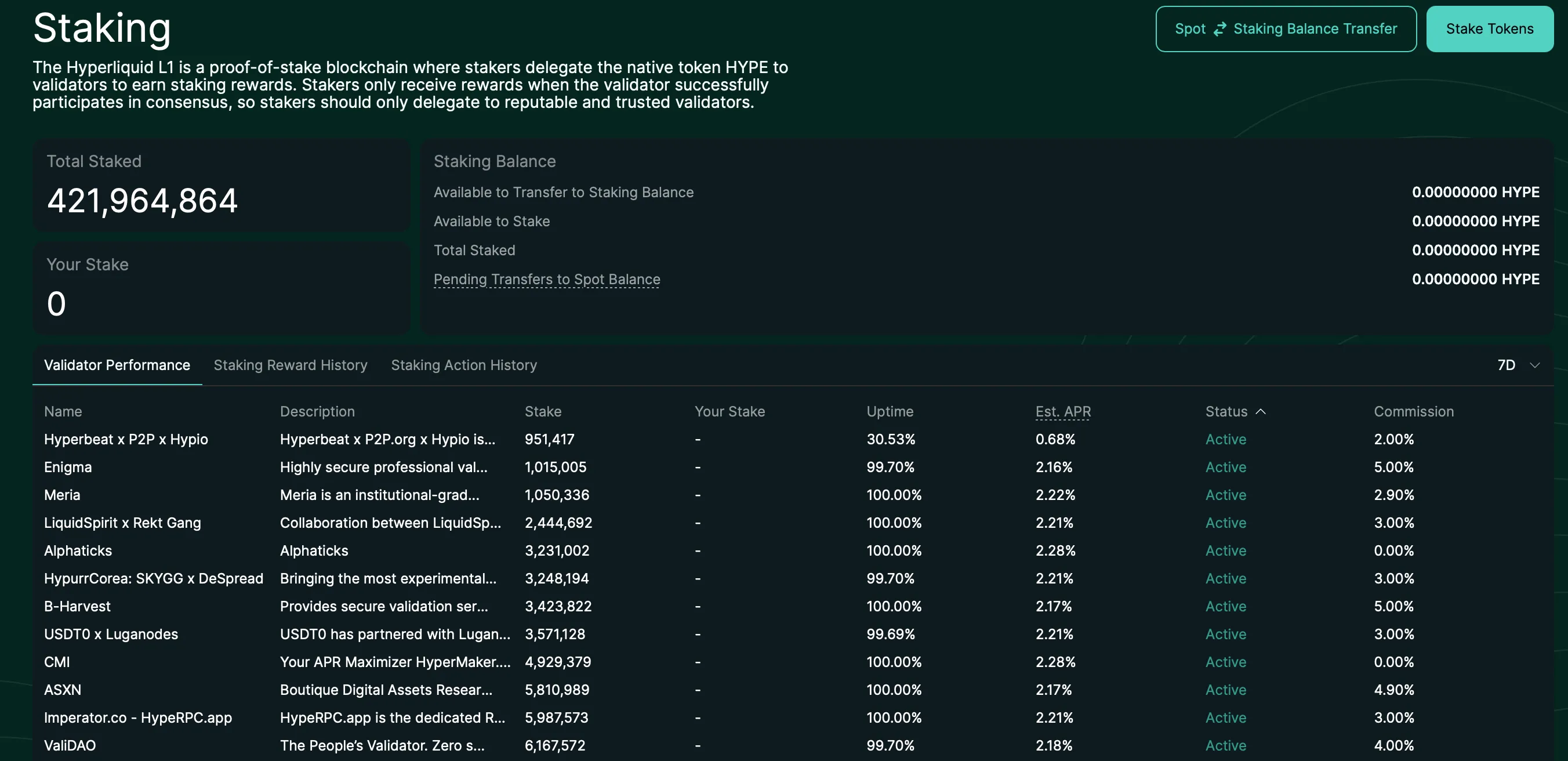
Task: Click description 'Boutique Digital Assets Resear...'
Action: pyautogui.click(x=386, y=690)
